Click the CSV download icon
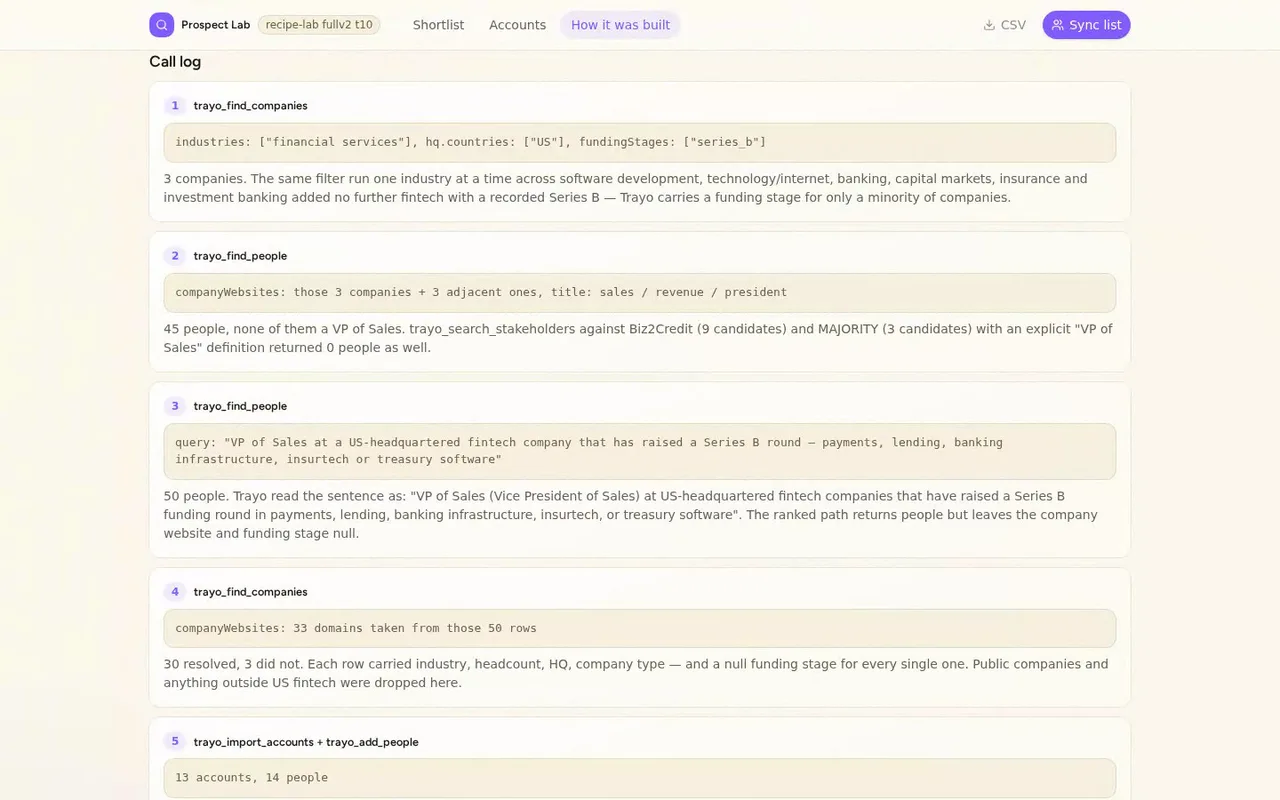Viewport: 1280px width, 800px height. (x=989, y=25)
